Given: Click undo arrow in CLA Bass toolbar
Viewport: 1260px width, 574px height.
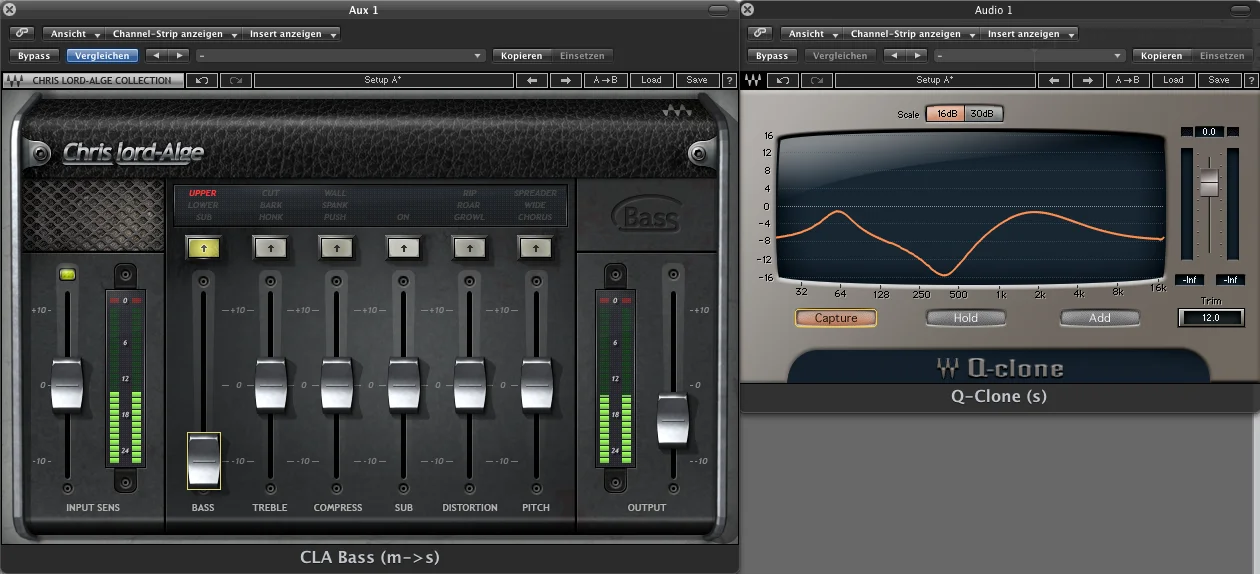Looking at the screenshot, I should click(202, 80).
